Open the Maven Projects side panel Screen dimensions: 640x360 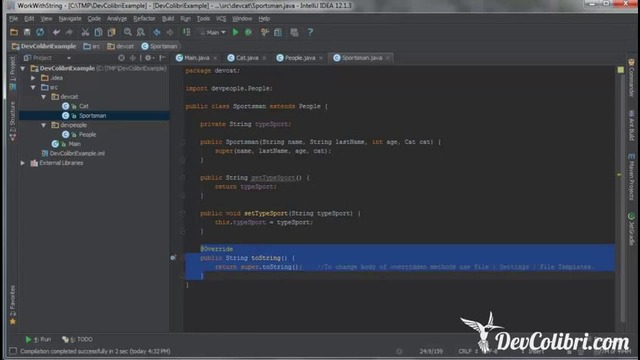pos(631,177)
